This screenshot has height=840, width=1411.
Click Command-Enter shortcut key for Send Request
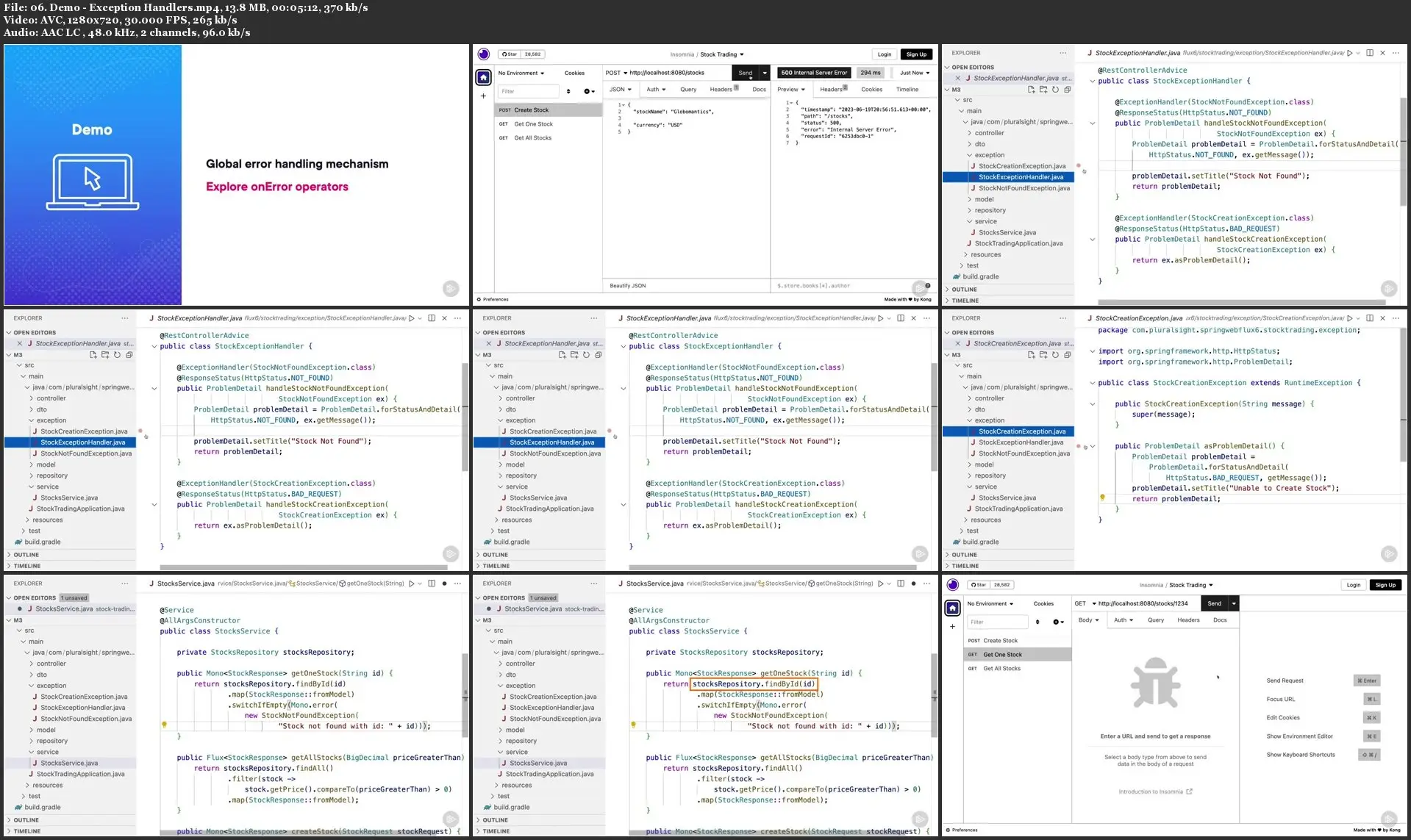[1367, 681]
